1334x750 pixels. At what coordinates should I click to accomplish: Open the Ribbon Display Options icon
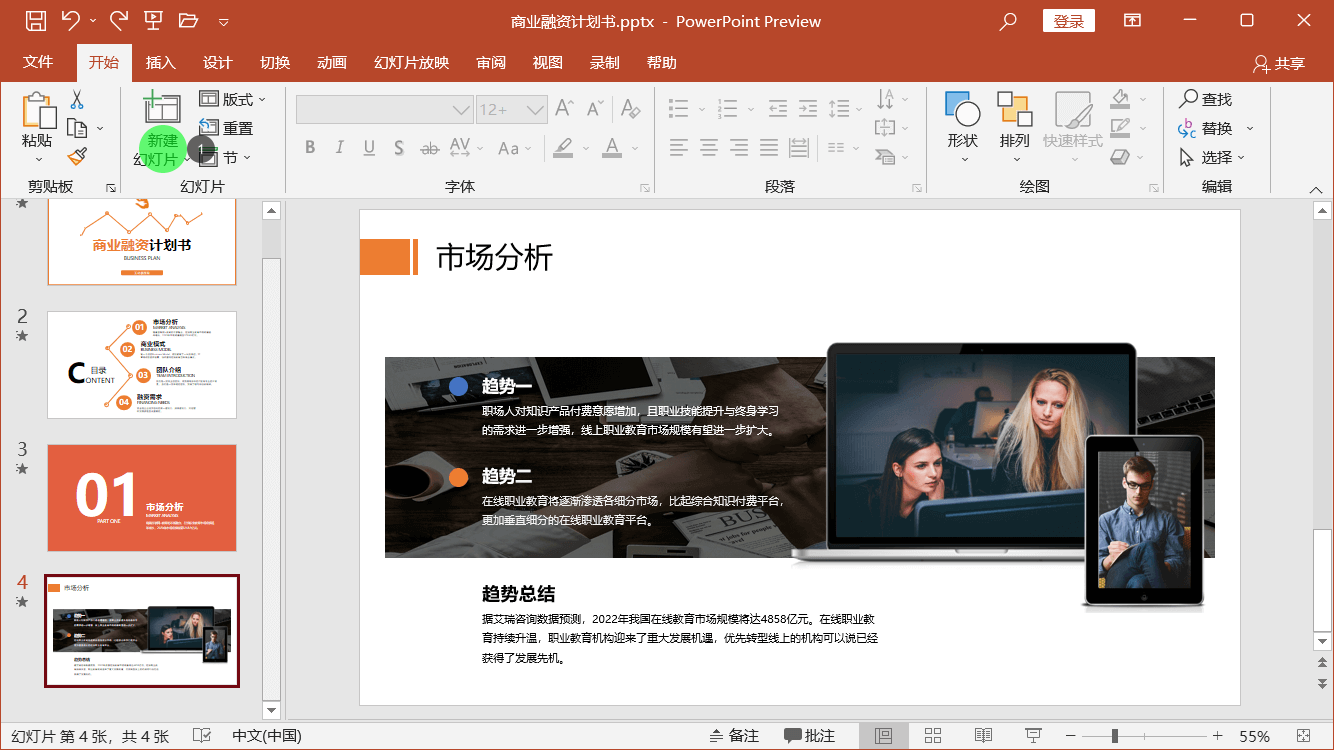tap(1132, 20)
